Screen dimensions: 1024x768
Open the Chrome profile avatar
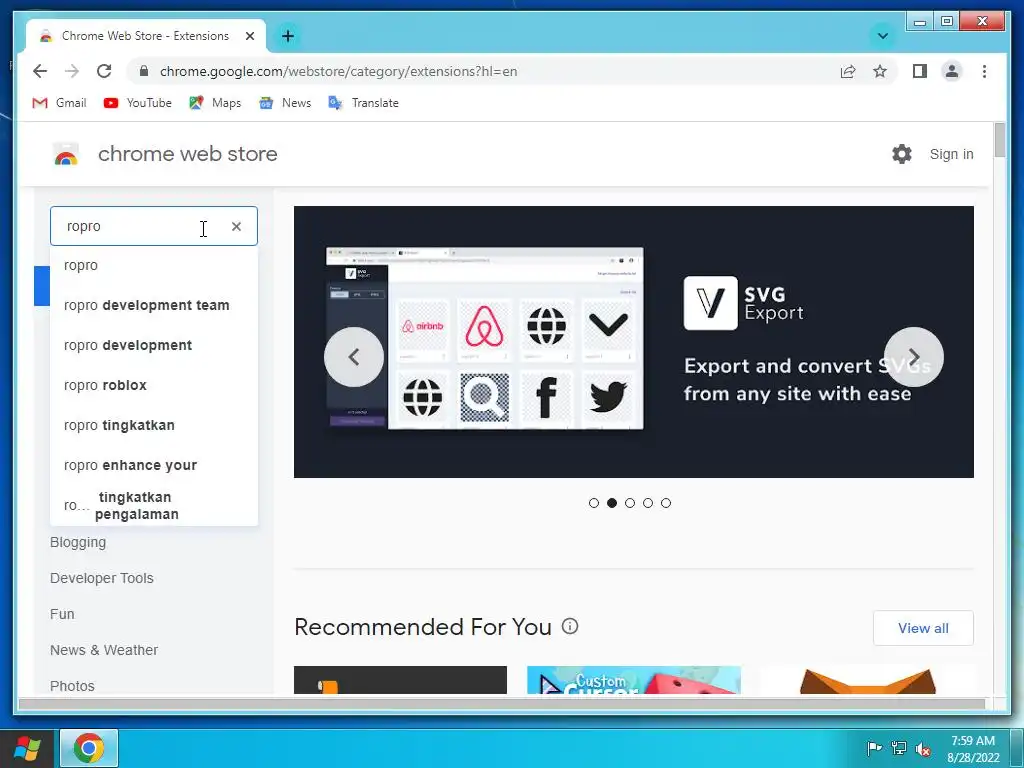point(952,71)
